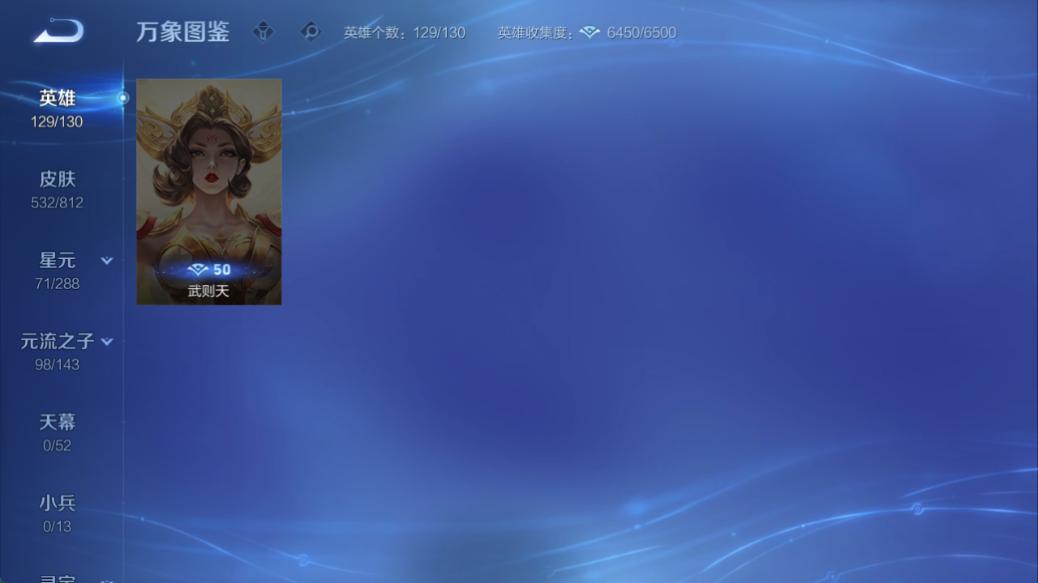1038x583 pixels.
Task: Open the 武则天 hero card
Action: pyautogui.click(x=209, y=192)
